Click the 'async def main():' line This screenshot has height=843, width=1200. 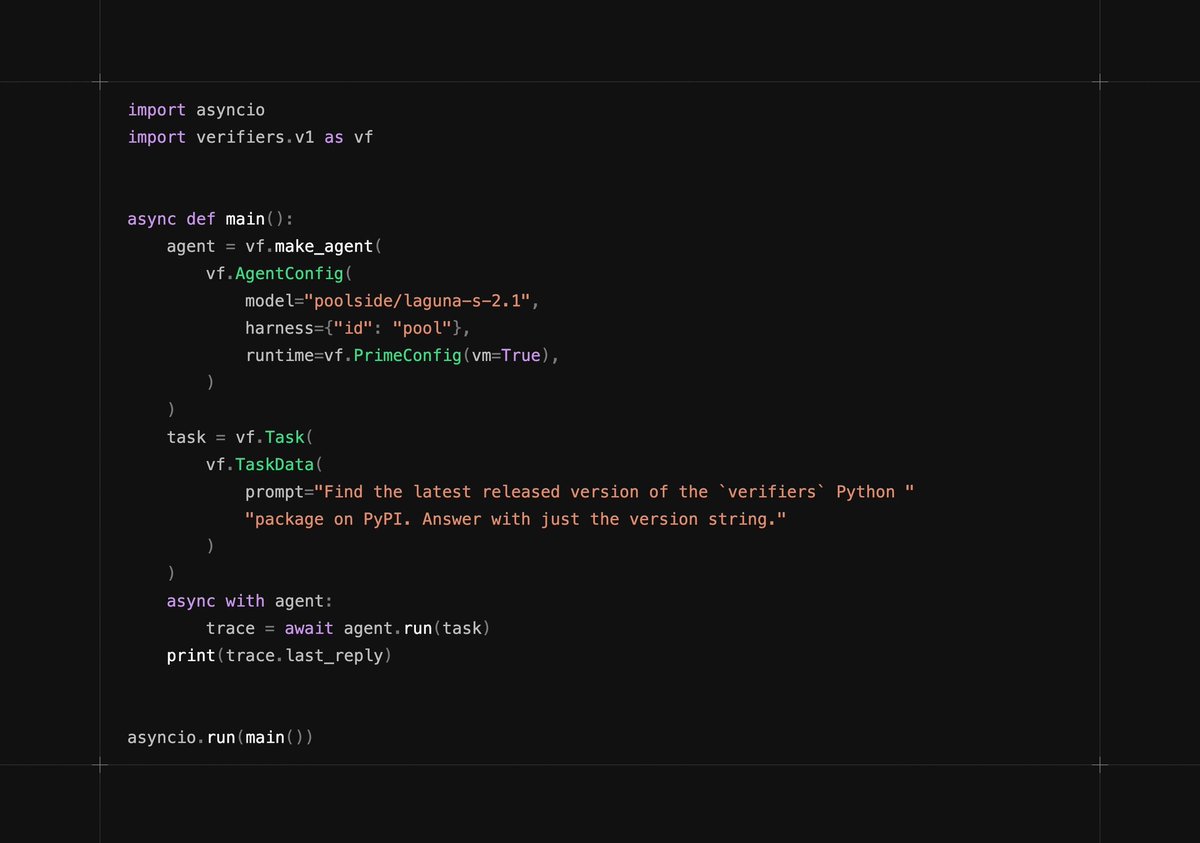[x=211, y=219]
